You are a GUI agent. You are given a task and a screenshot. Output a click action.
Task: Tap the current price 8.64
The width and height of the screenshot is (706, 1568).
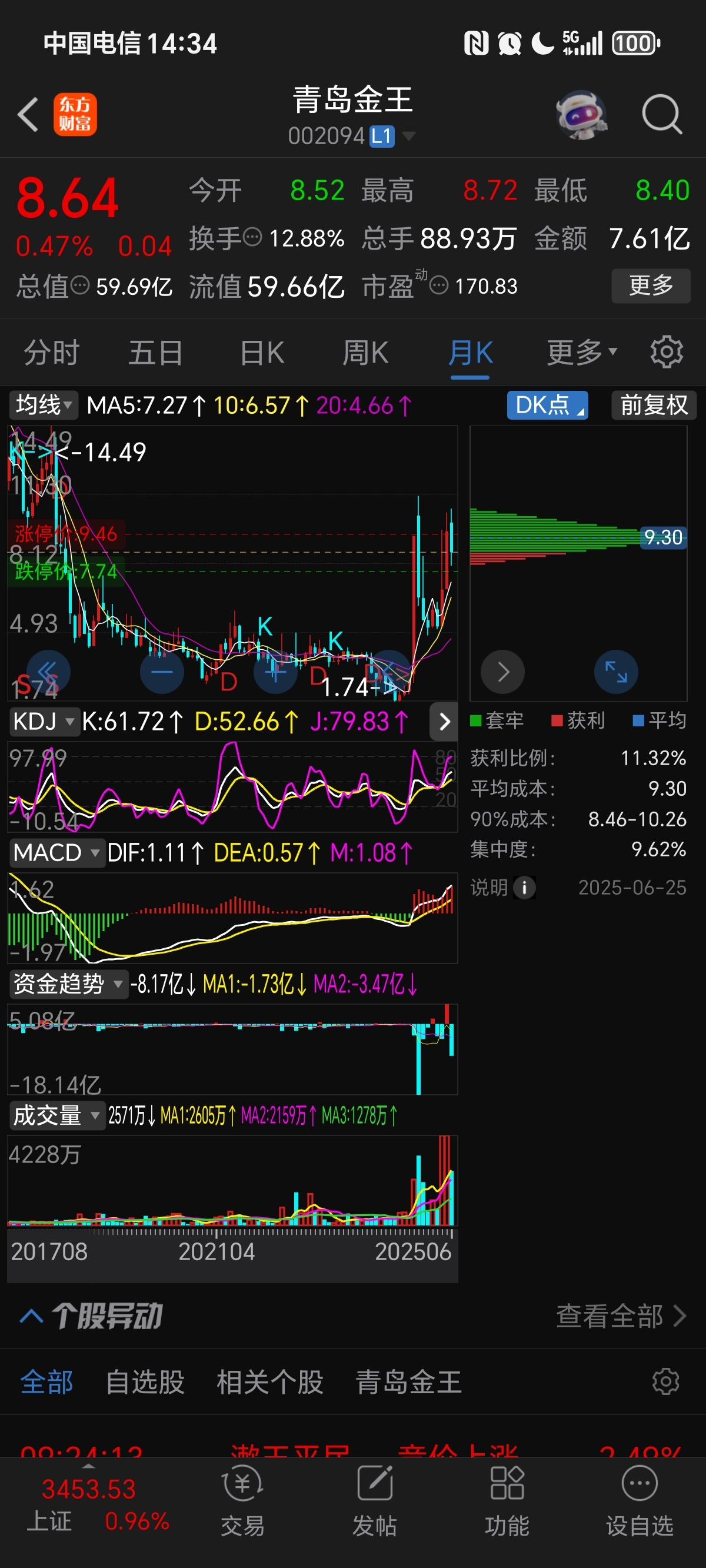[x=67, y=198]
